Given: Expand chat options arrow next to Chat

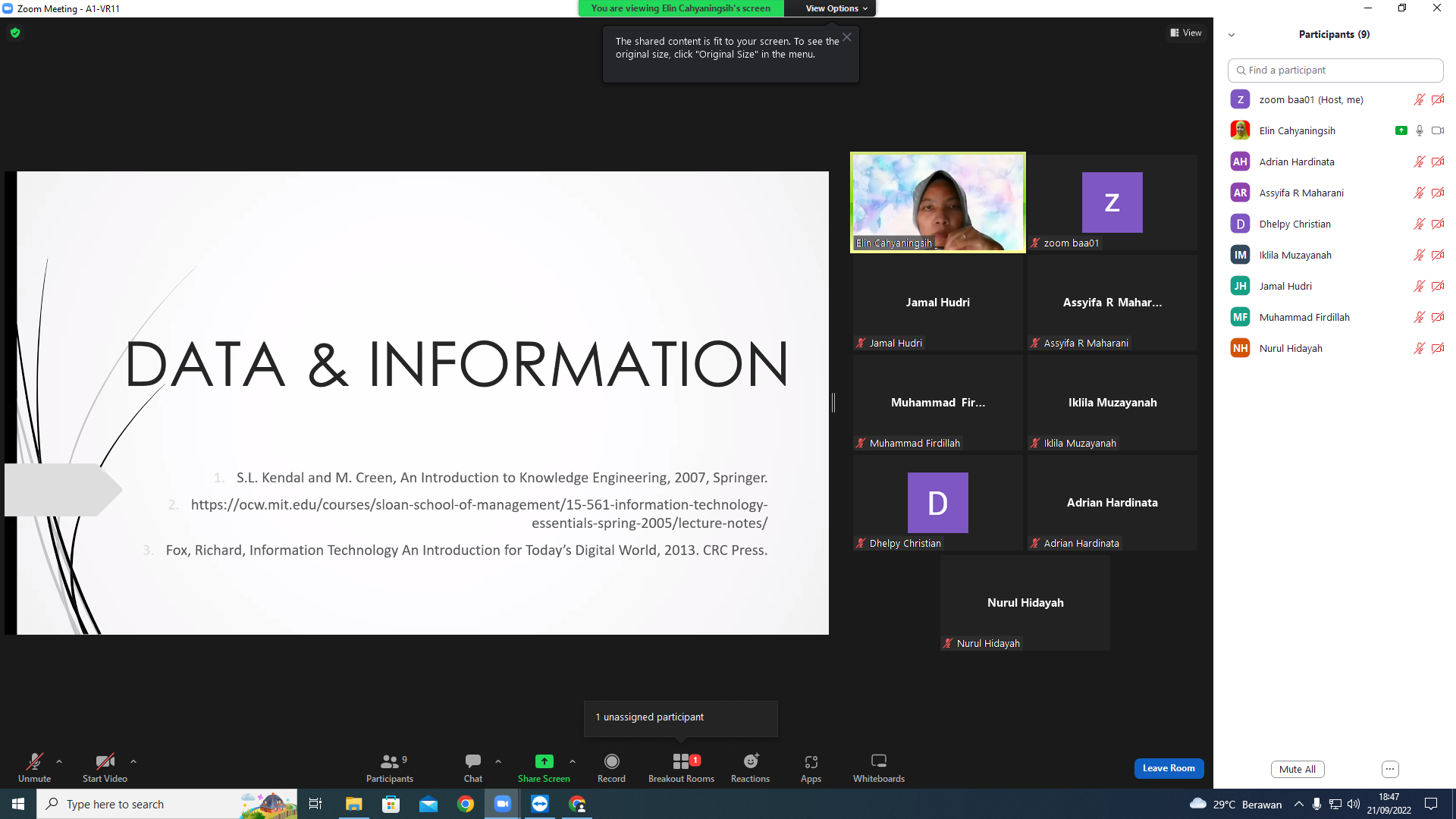Looking at the screenshot, I should pyautogui.click(x=498, y=761).
